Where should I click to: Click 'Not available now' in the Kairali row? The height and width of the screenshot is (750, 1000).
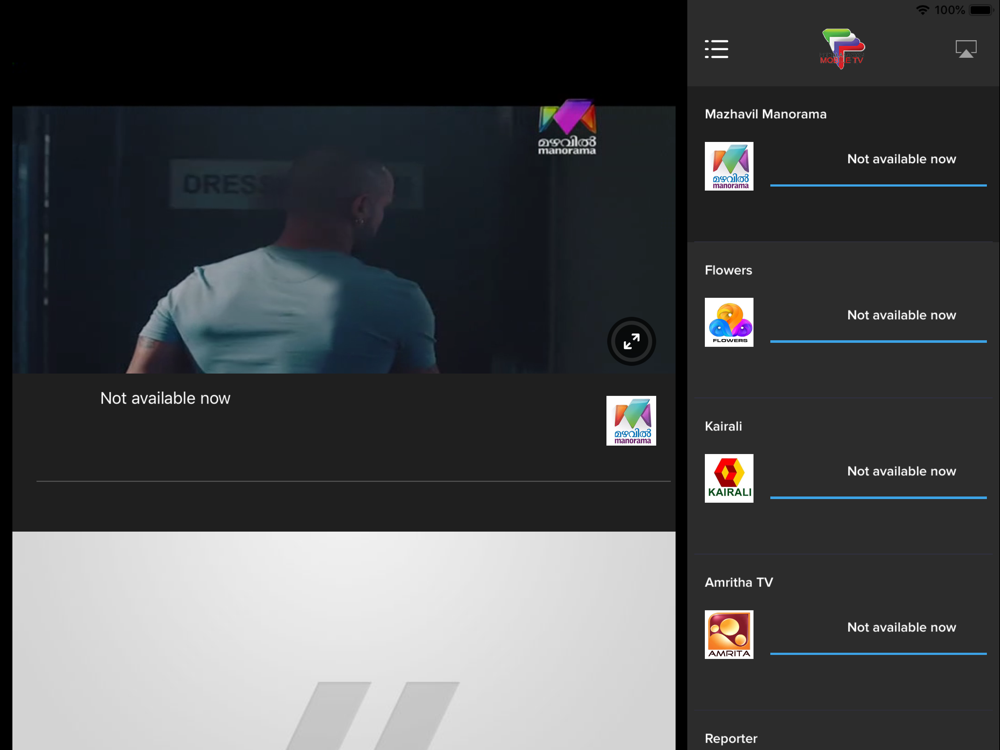click(x=901, y=471)
